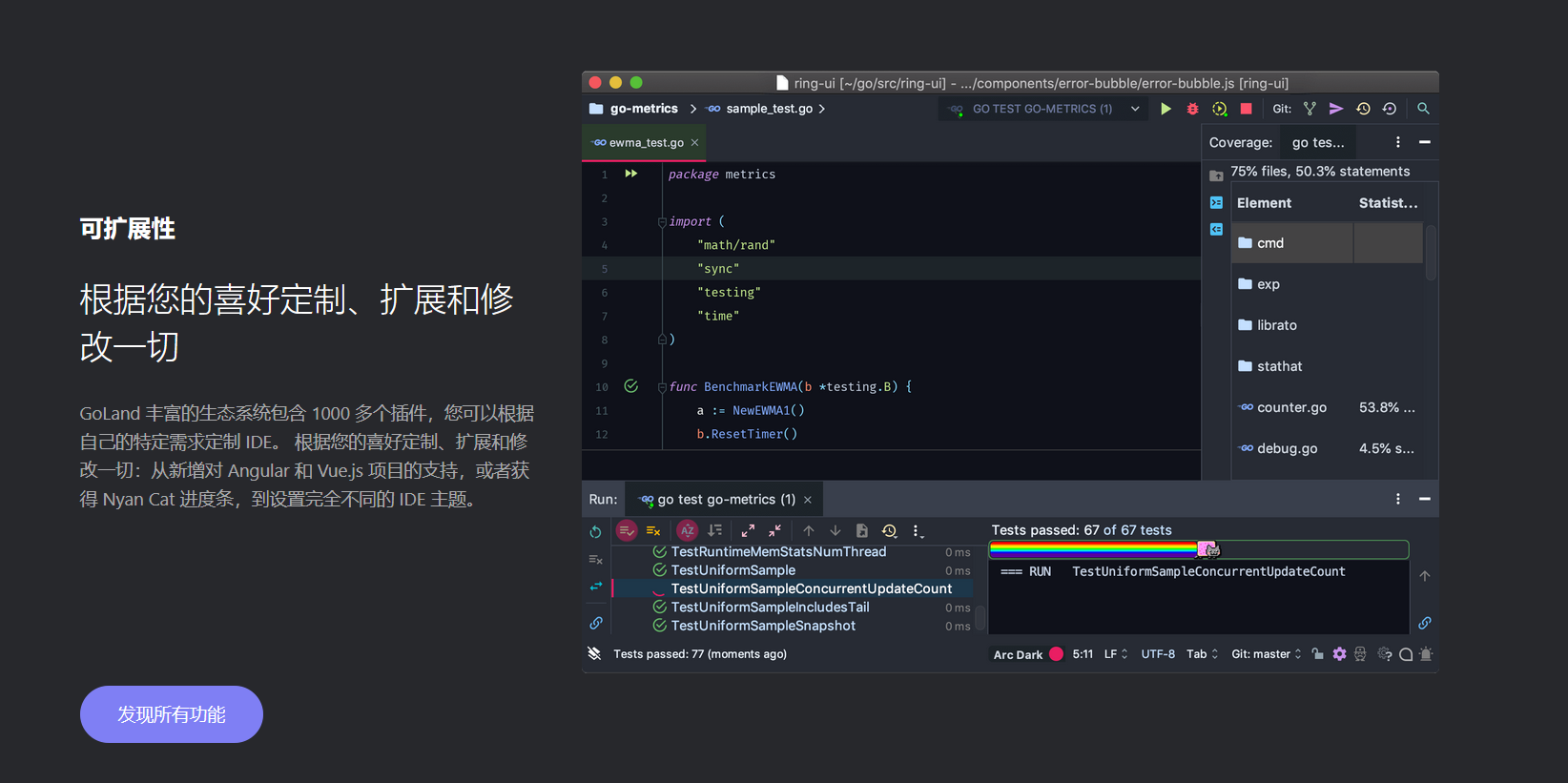Toggle show passed tests filter
Screen dimensions: 1568x783
(x=627, y=530)
